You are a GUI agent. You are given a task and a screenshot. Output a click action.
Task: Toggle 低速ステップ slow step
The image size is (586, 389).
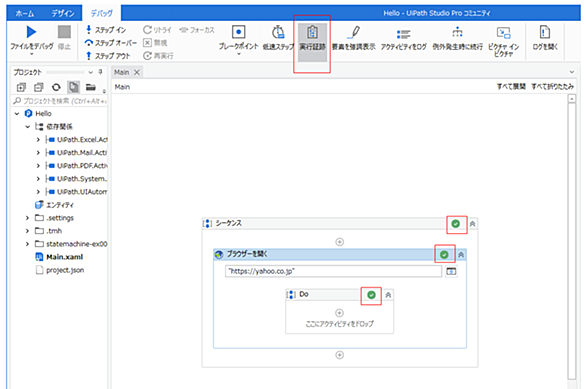click(278, 38)
